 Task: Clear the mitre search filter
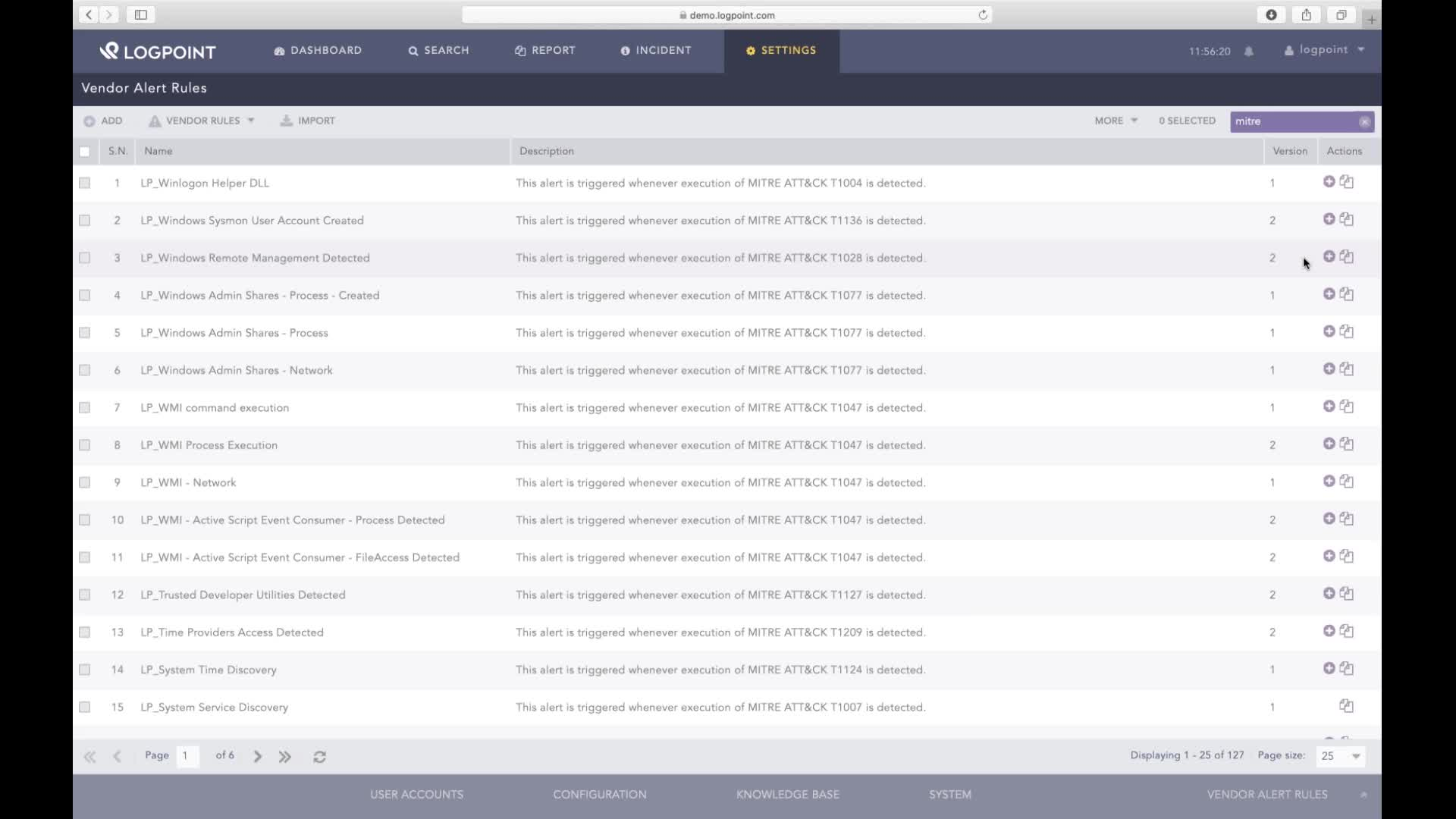pos(1365,121)
